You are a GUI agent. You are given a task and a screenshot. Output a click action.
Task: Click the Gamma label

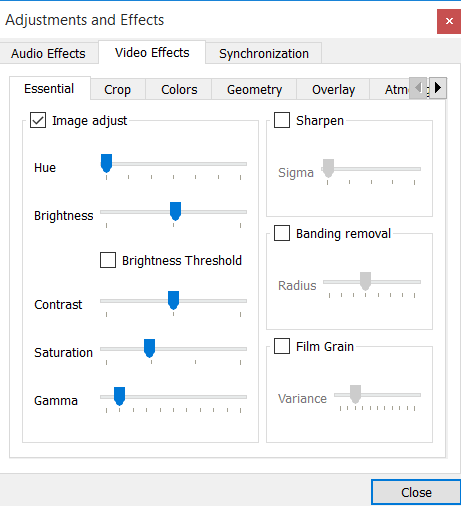(56, 401)
